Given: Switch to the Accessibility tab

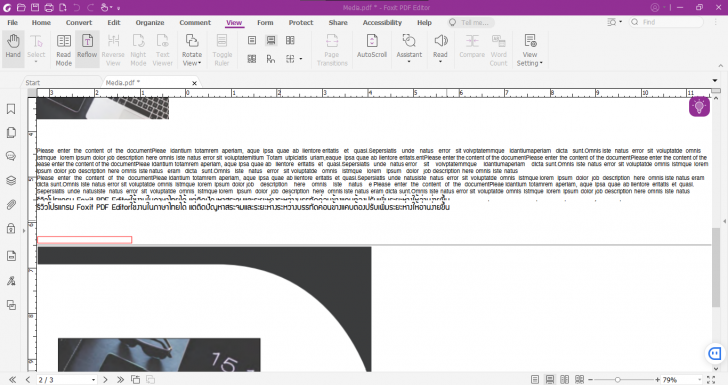Looking at the screenshot, I should click(382, 22).
